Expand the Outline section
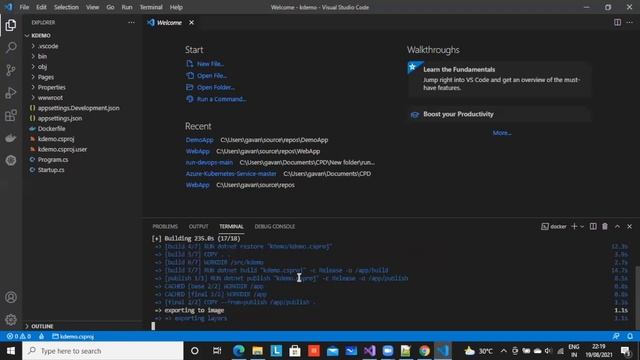 82,326
